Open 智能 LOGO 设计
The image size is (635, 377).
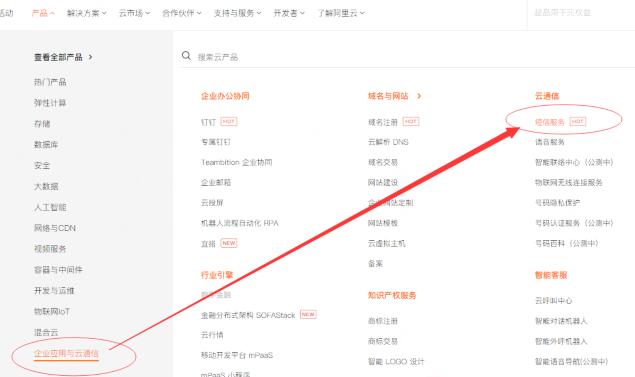pyautogui.click(x=396, y=362)
